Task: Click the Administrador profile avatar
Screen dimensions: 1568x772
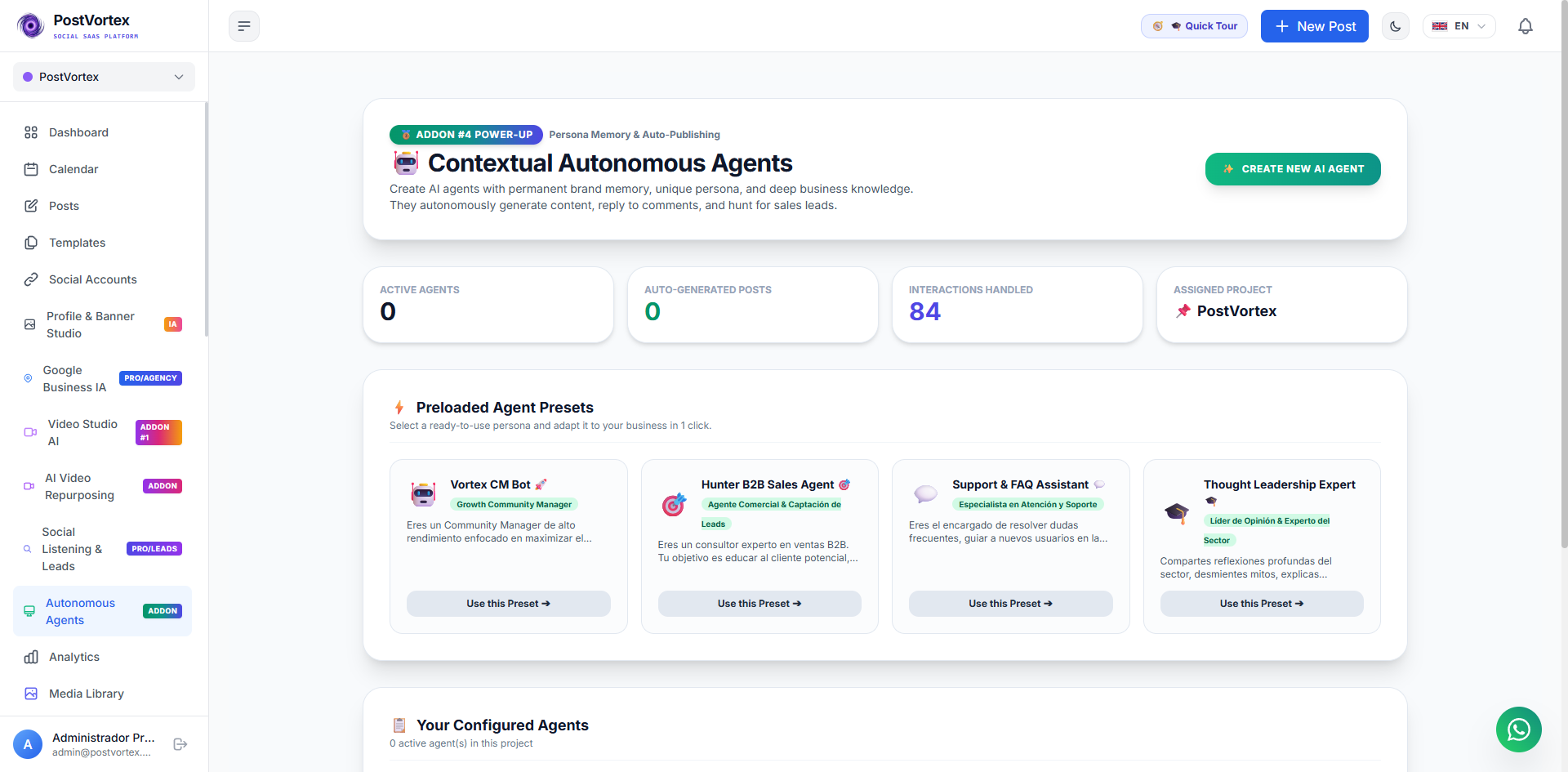Action: [28, 744]
